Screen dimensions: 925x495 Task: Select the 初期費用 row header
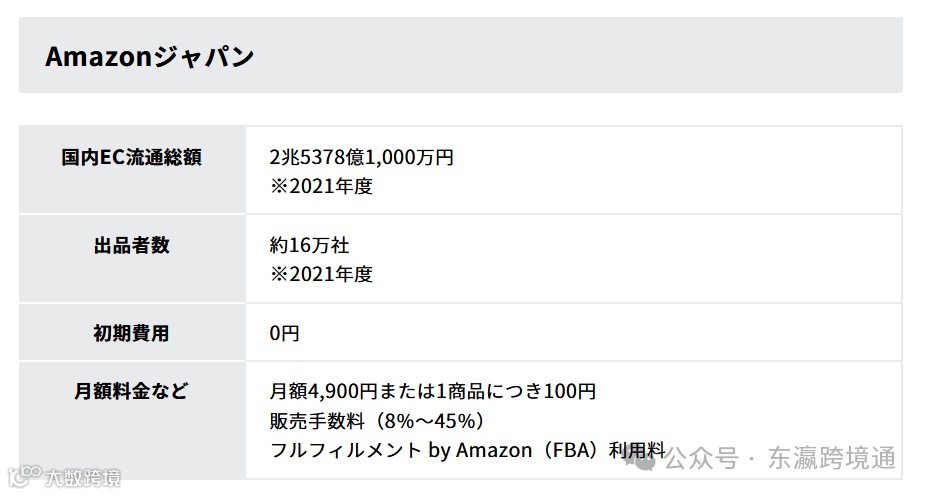[x=132, y=333]
